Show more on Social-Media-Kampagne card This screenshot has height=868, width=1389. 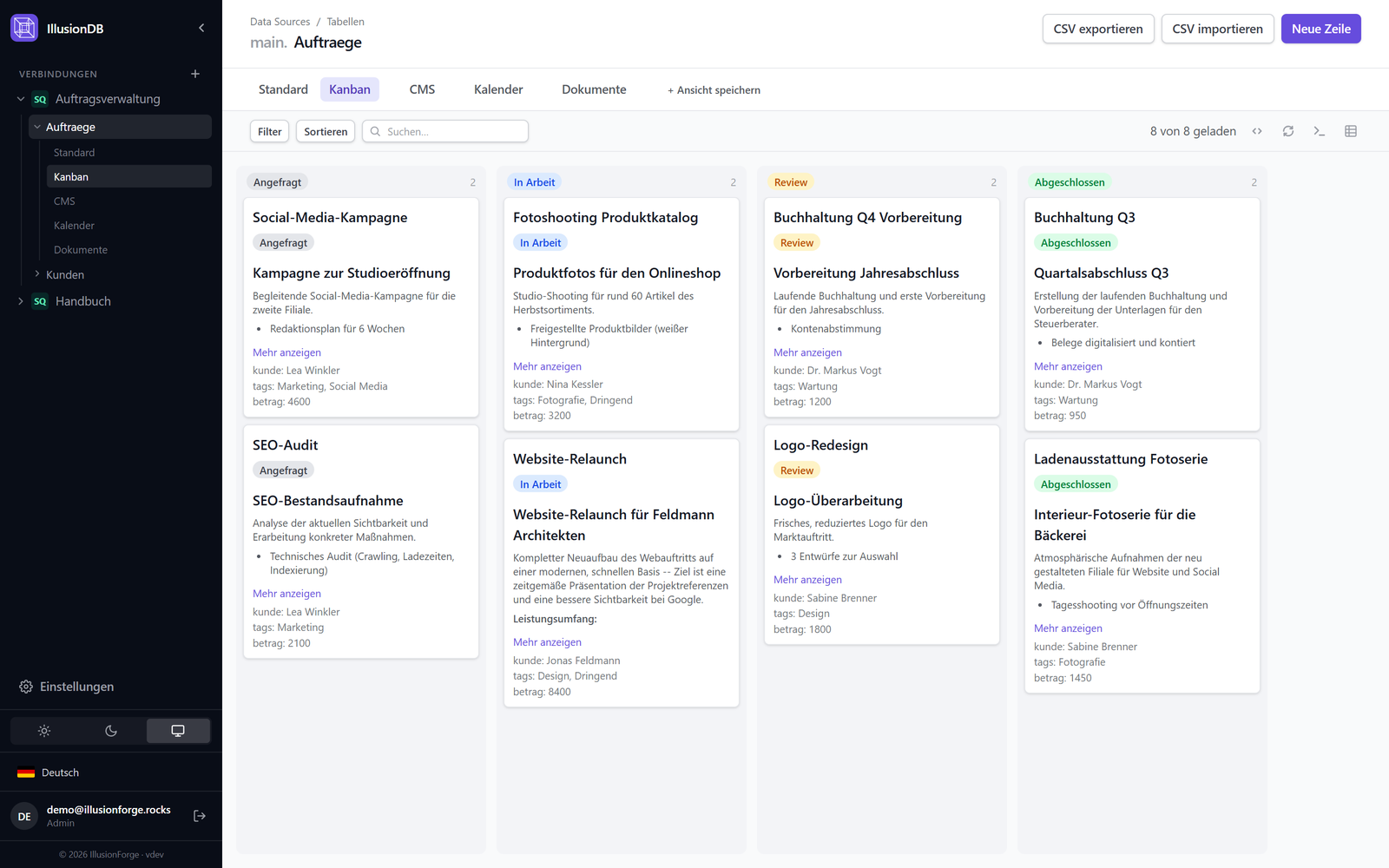[286, 352]
